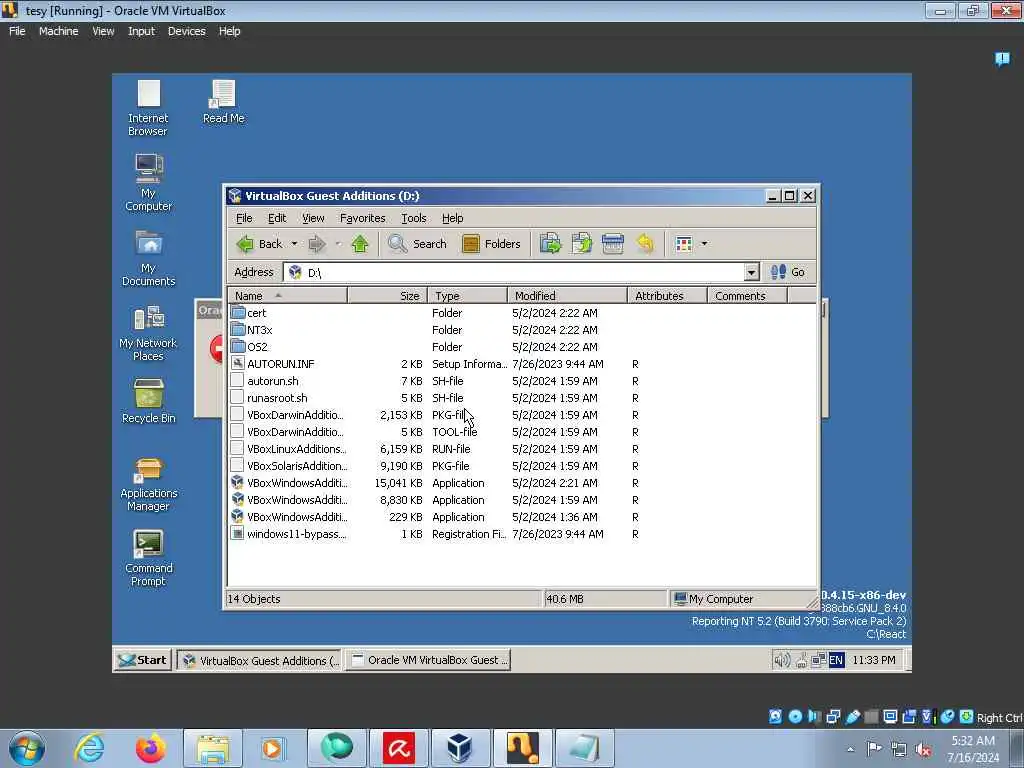The width and height of the screenshot is (1024, 768).
Task: Open My Documents desktop icon
Action: point(148,258)
